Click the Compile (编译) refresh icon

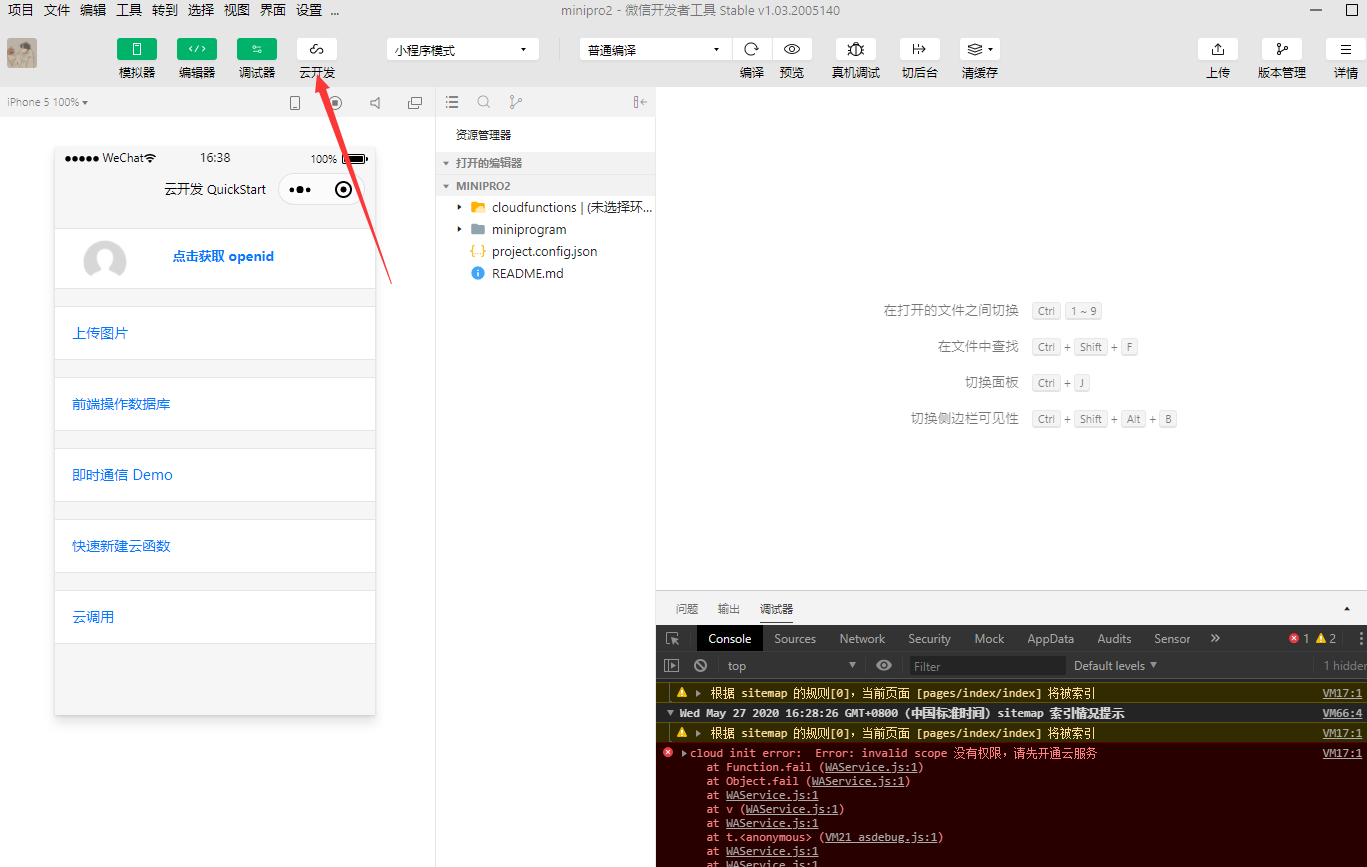coord(752,49)
